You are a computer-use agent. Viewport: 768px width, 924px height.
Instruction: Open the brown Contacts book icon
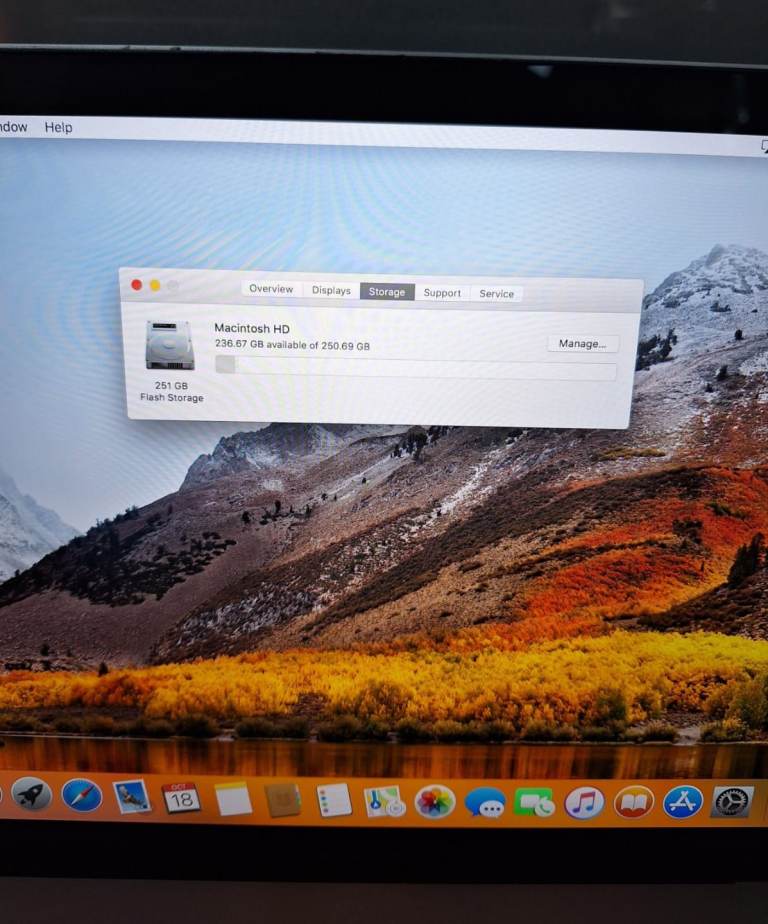tap(283, 800)
